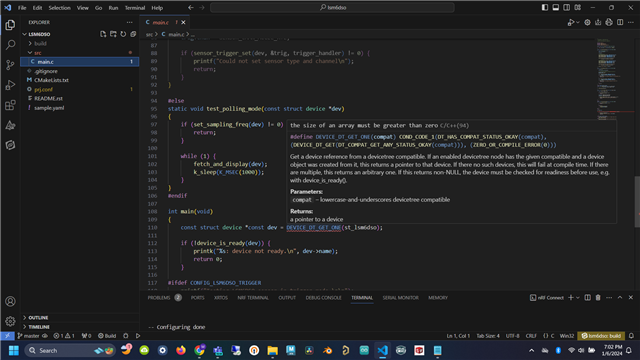640x360 pixels.
Task: Open the Terminal menu
Action: pos(135,8)
